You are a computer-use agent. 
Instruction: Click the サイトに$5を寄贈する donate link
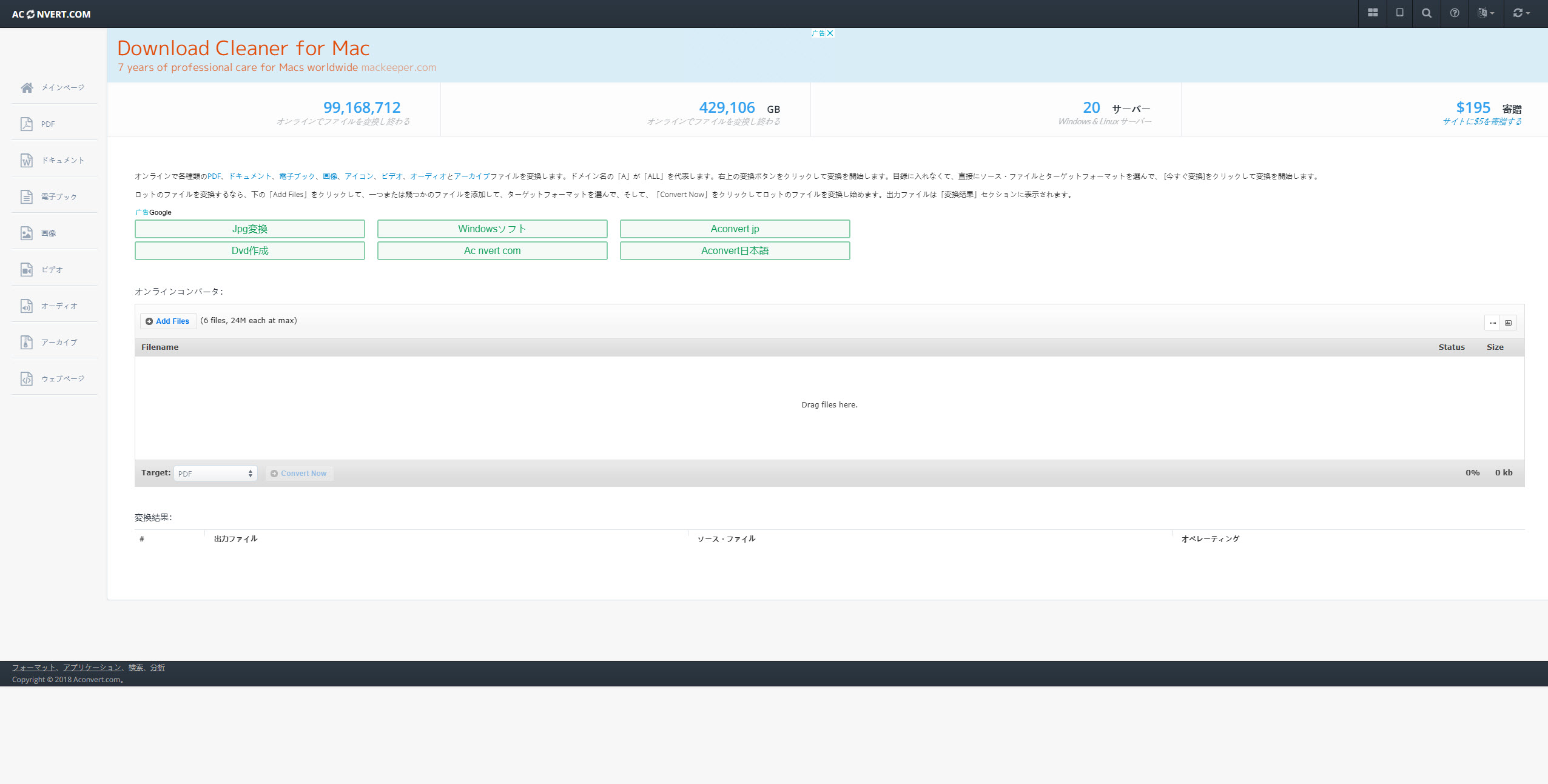point(1482,121)
